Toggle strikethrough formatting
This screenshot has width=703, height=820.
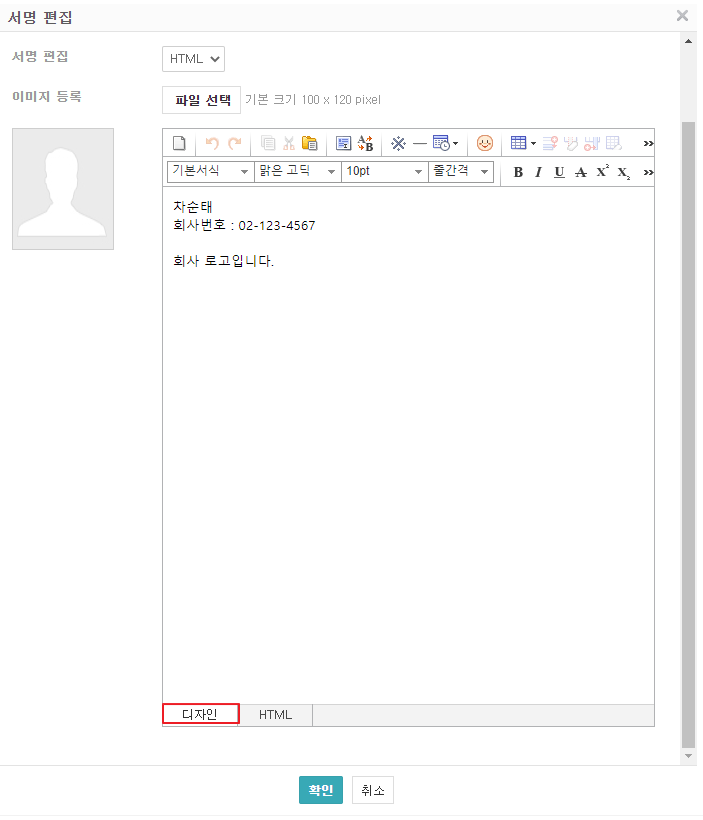pos(581,172)
